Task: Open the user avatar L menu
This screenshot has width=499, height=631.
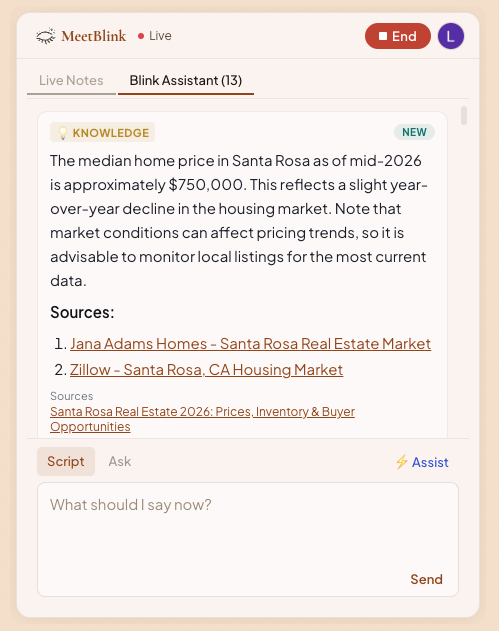Action: click(x=451, y=36)
